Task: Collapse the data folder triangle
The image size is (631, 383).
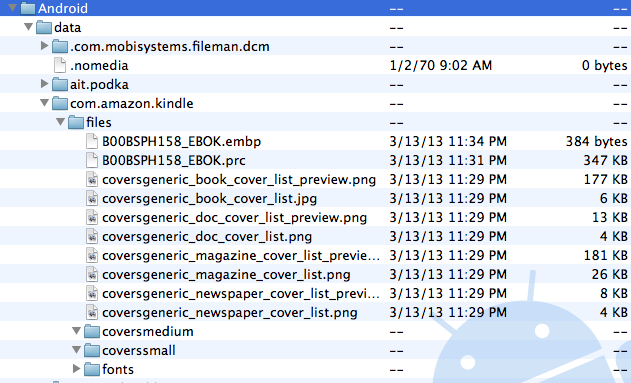Action: point(28,27)
